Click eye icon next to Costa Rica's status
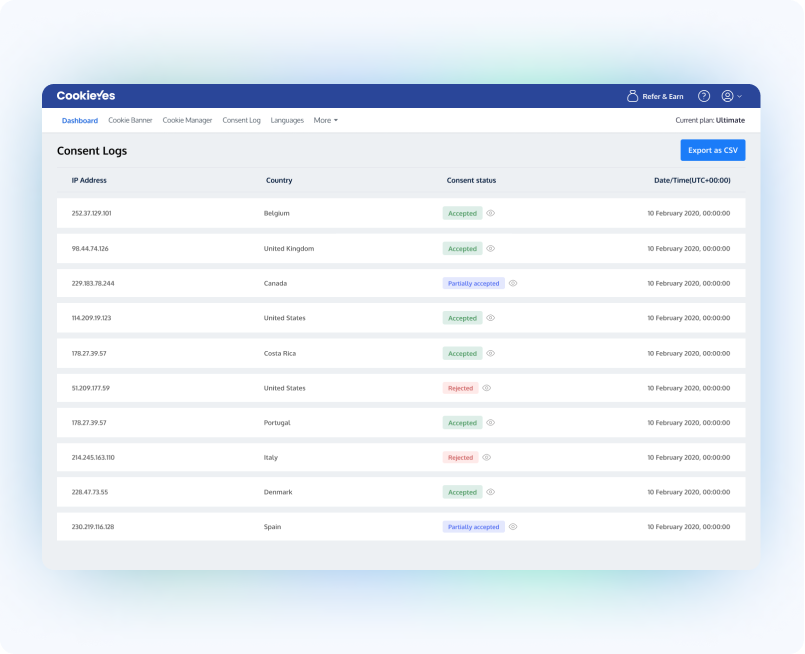 [x=491, y=353]
